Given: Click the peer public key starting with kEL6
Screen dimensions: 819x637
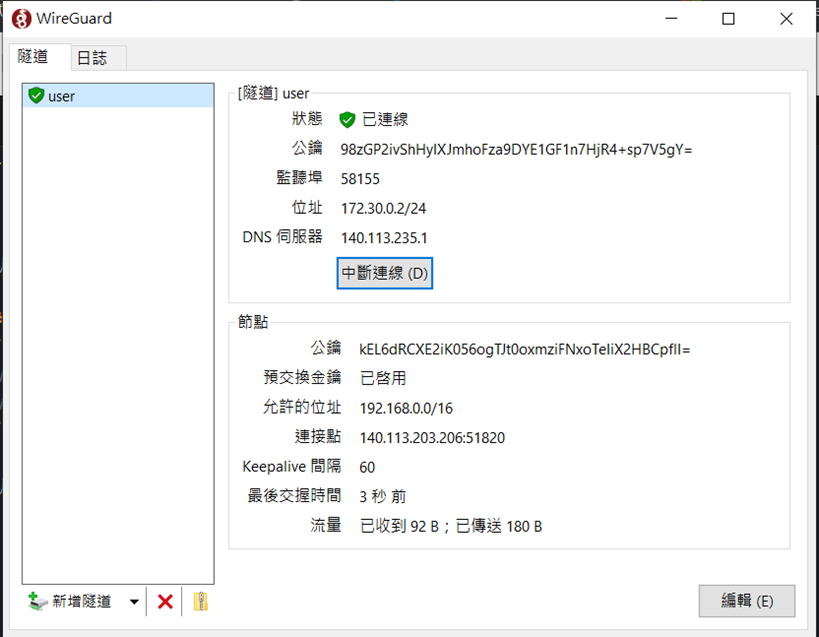Looking at the screenshot, I should click(x=524, y=349).
